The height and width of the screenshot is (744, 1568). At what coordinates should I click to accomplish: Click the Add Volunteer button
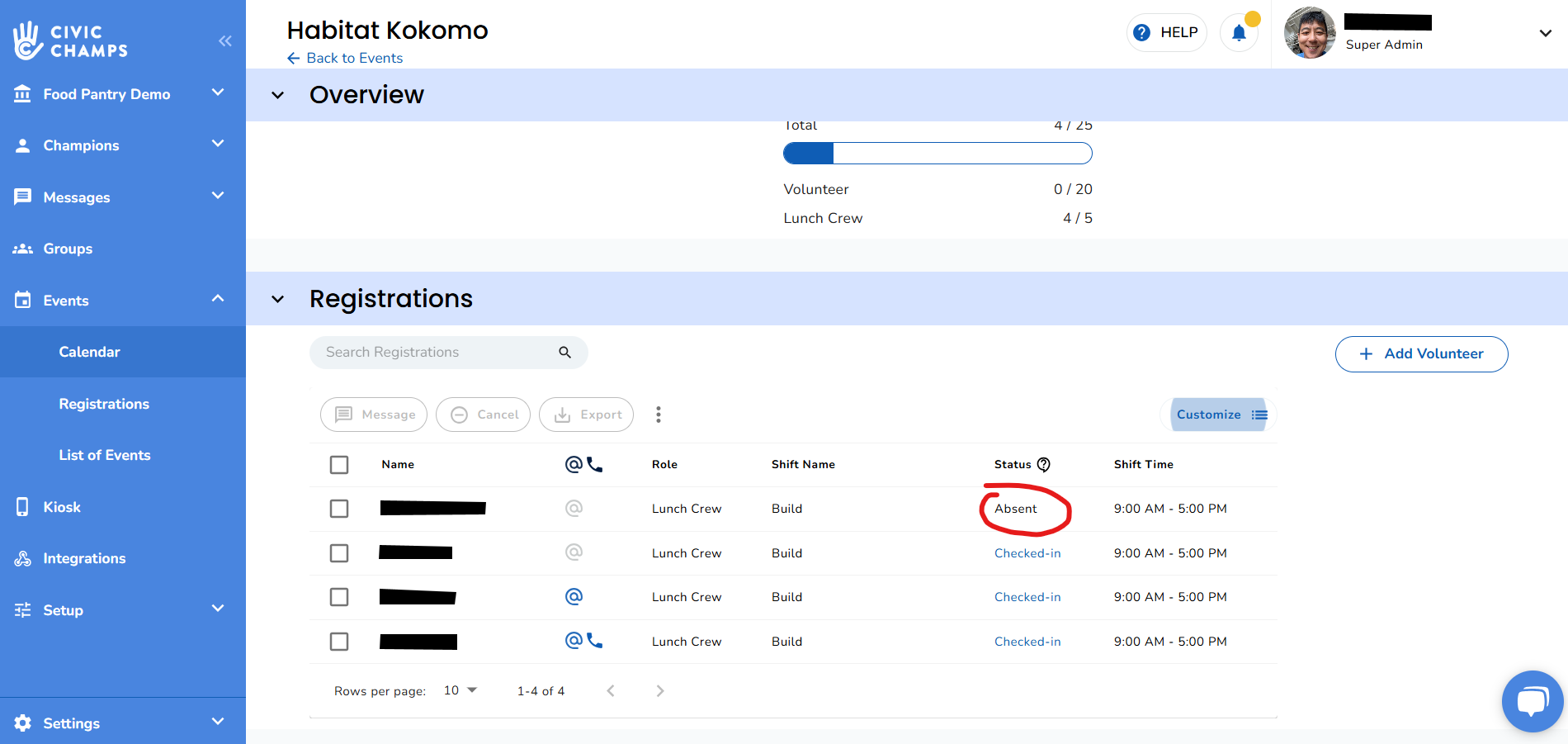tap(1421, 353)
